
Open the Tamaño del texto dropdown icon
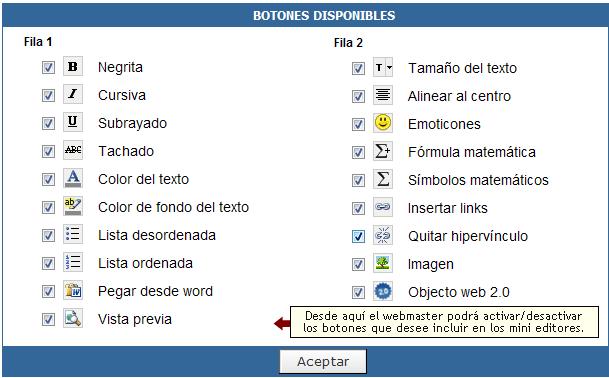[x=383, y=67]
